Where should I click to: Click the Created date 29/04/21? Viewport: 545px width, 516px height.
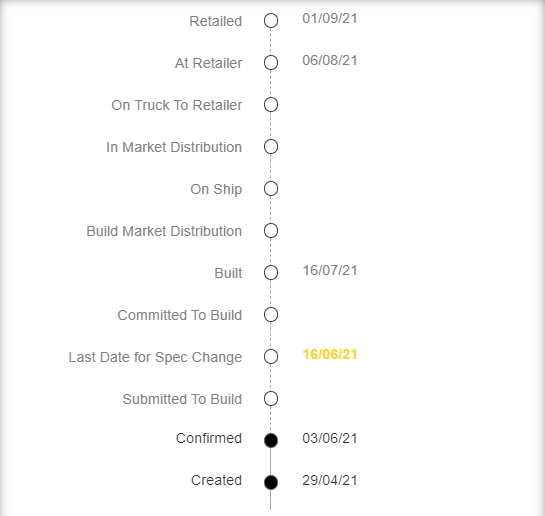pos(330,480)
